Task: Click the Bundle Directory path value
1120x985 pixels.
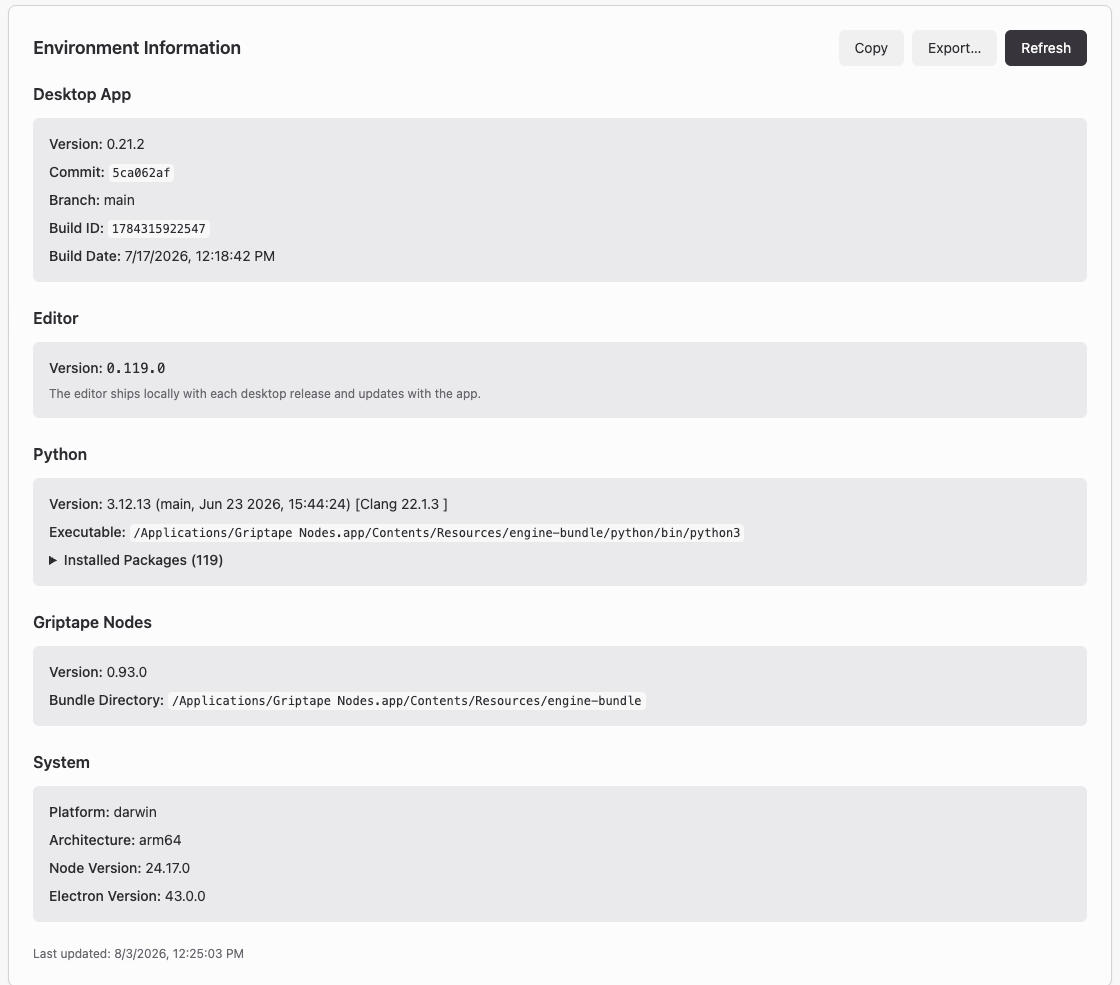Action: click(406, 701)
